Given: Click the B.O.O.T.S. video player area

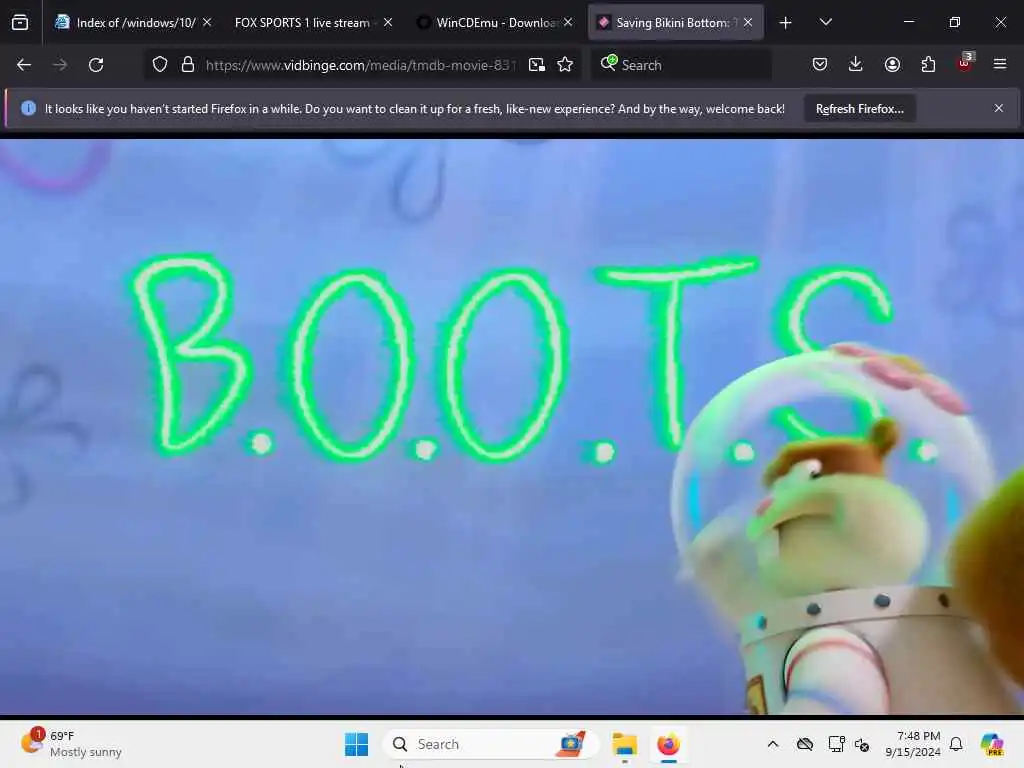Looking at the screenshot, I should click(512, 426).
